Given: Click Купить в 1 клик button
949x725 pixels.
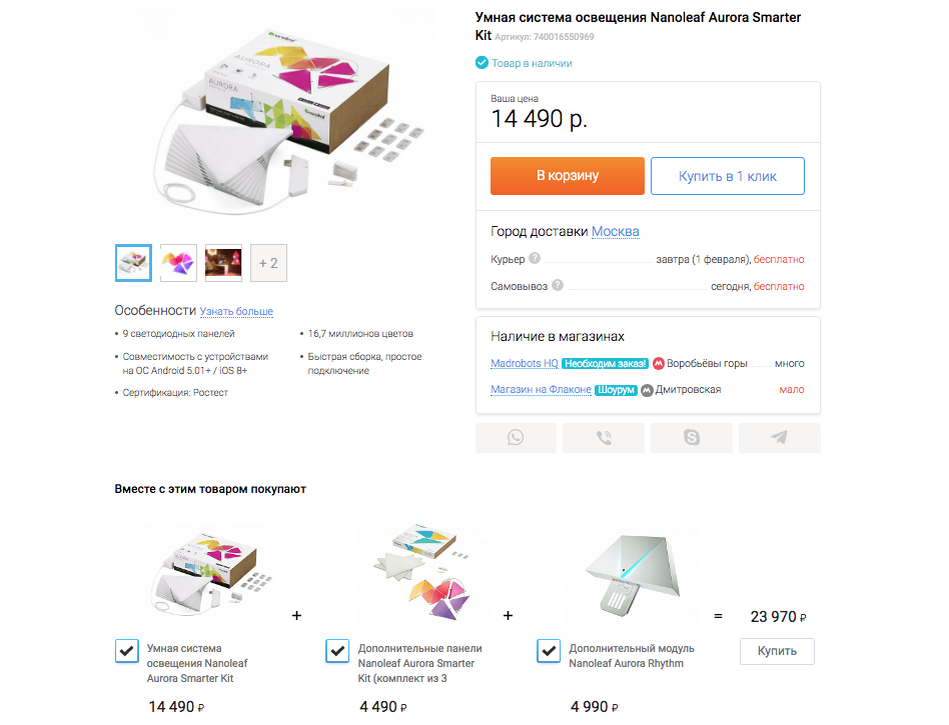Looking at the screenshot, I should (727, 176).
